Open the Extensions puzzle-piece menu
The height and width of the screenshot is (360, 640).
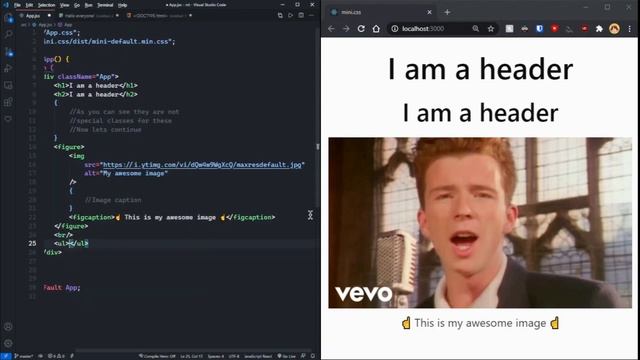click(x=599, y=29)
